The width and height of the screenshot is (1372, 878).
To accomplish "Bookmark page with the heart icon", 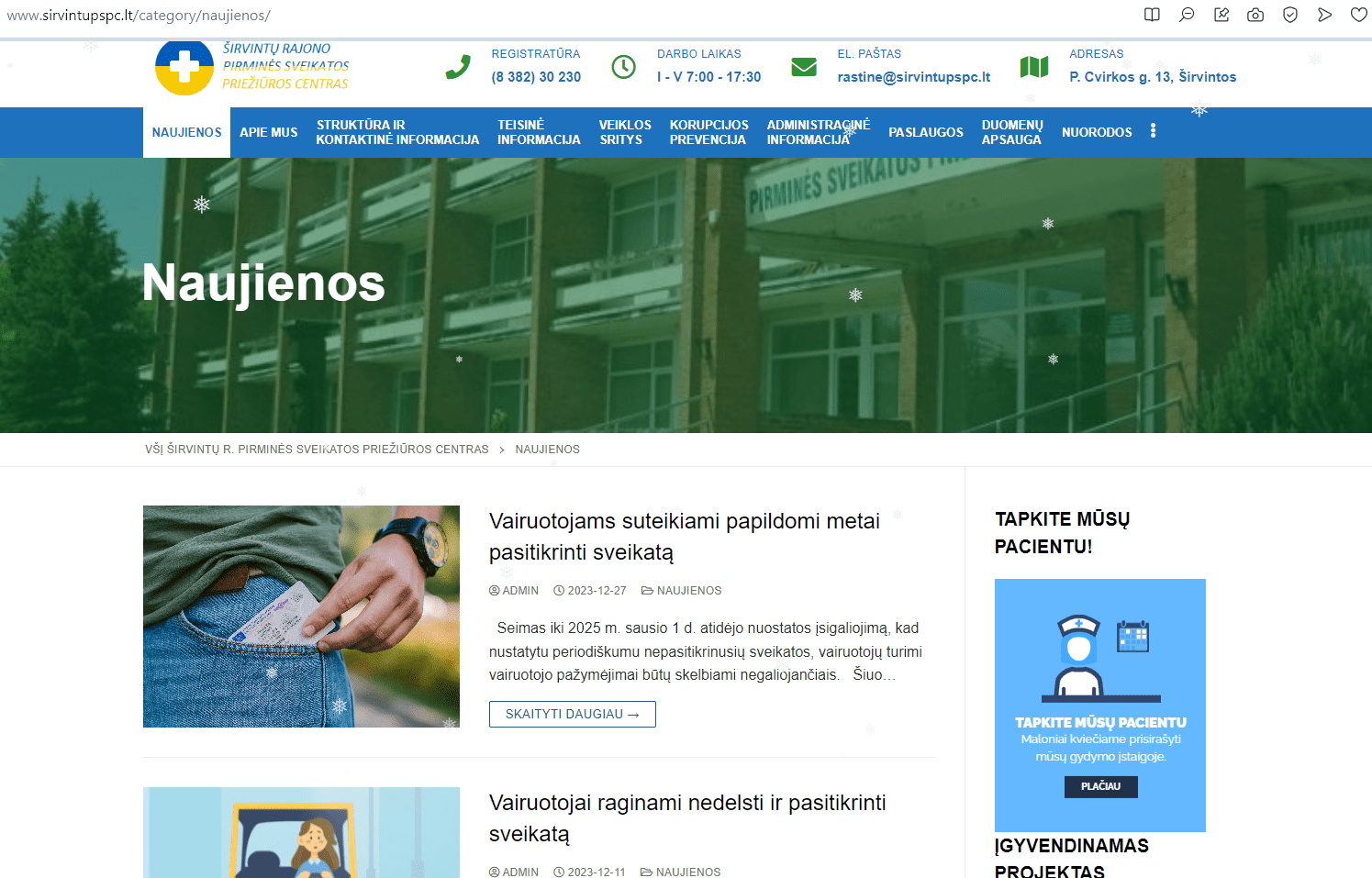I will coord(1359,15).
